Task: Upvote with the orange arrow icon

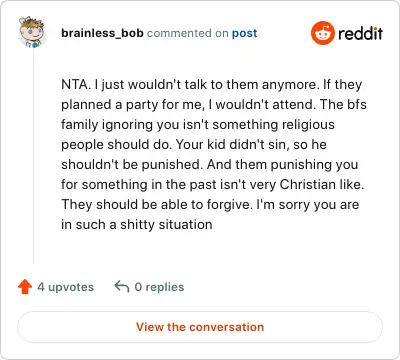Action: point(25,287)
